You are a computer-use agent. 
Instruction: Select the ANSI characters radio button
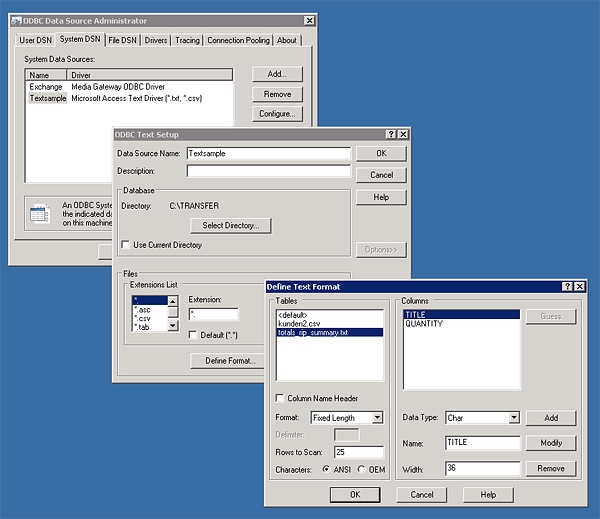point(326,468)
